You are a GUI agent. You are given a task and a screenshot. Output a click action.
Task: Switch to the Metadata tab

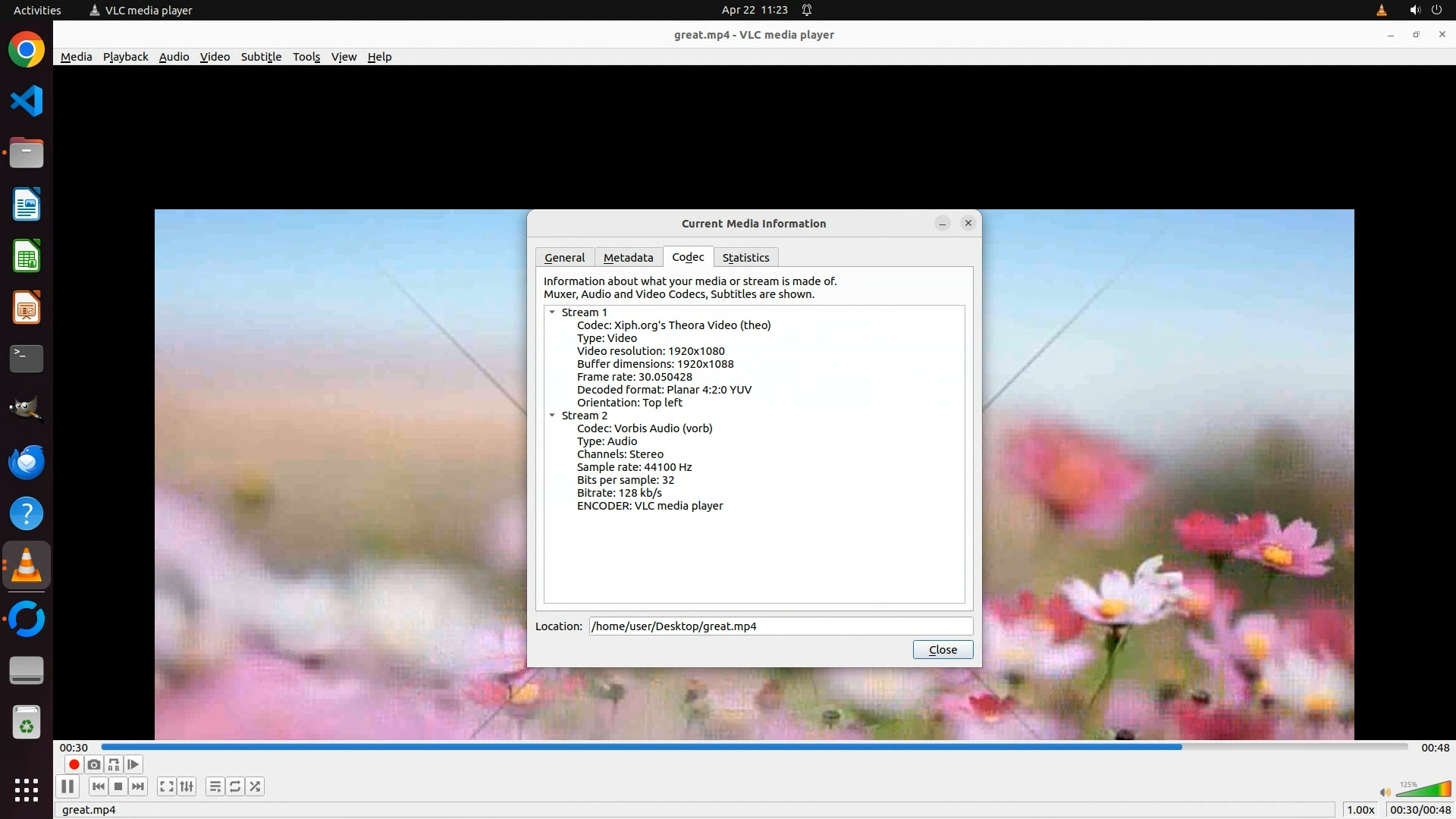pyautogui.click(x=628, y=258)
